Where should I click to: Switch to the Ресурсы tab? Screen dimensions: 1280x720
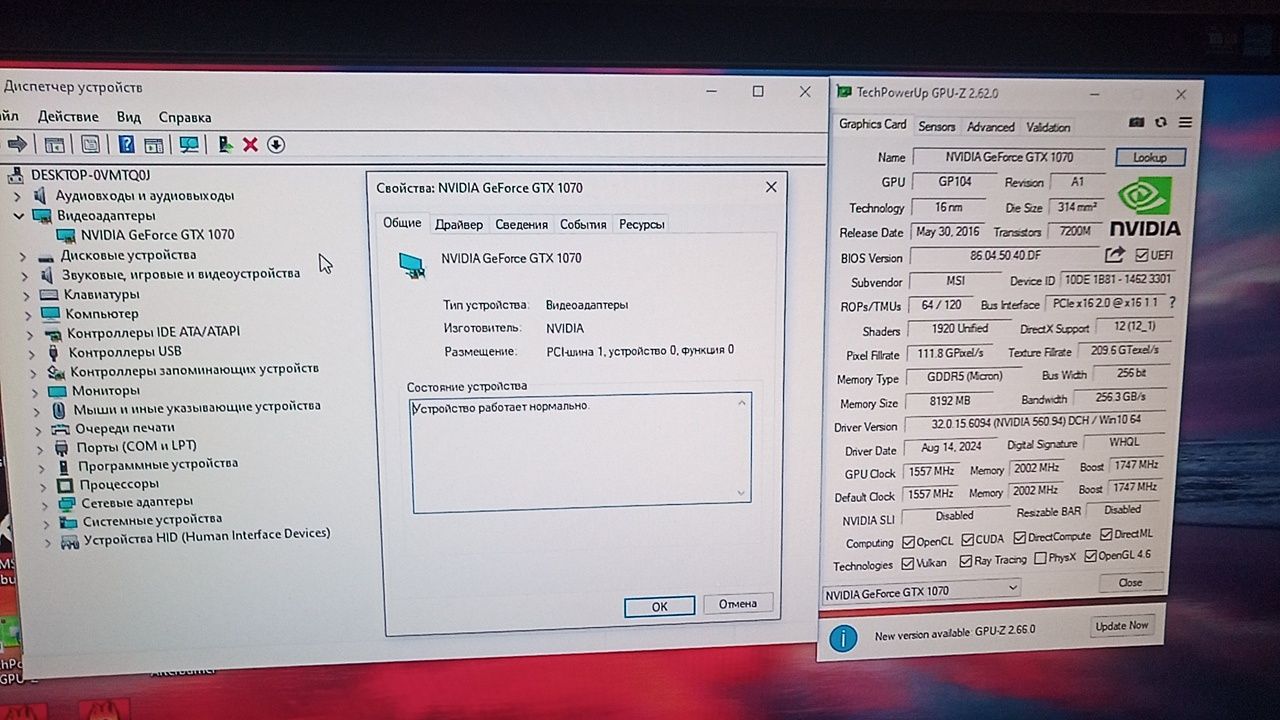click(x=641, y=224)
